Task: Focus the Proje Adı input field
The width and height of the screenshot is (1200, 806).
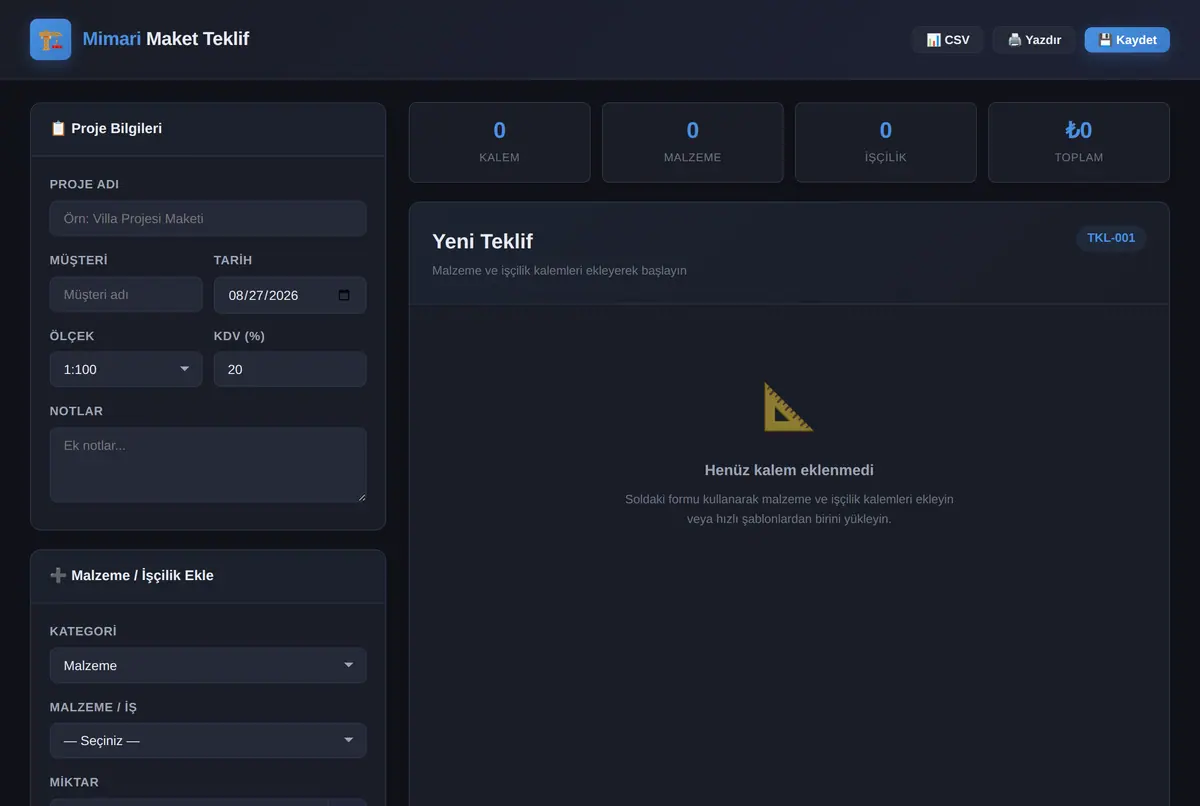Action: point(208,218)
